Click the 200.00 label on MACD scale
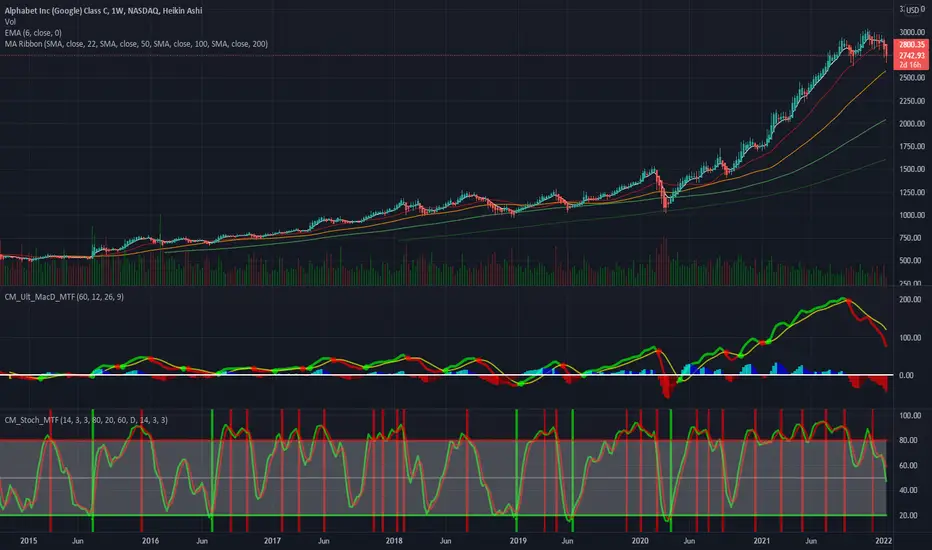932x550 pixels. (x=911, y=300)
